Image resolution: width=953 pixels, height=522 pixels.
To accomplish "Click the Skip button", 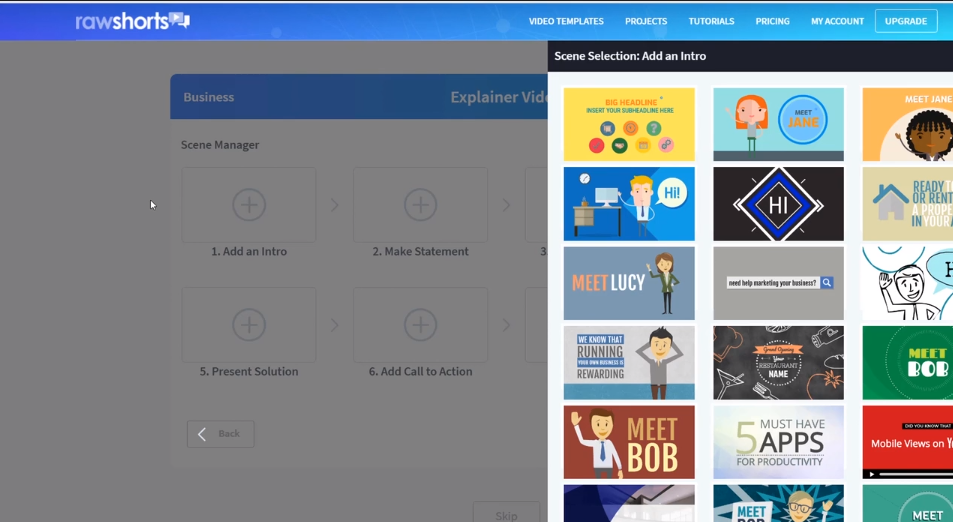I will click(x=506, y=512).
